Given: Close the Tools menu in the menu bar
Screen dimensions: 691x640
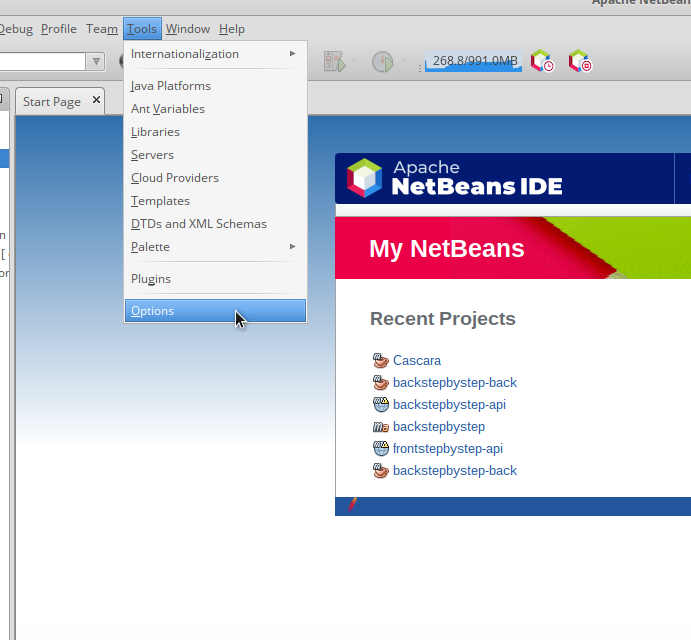Looking at the screenshot, I should click(x=142, y=29).
